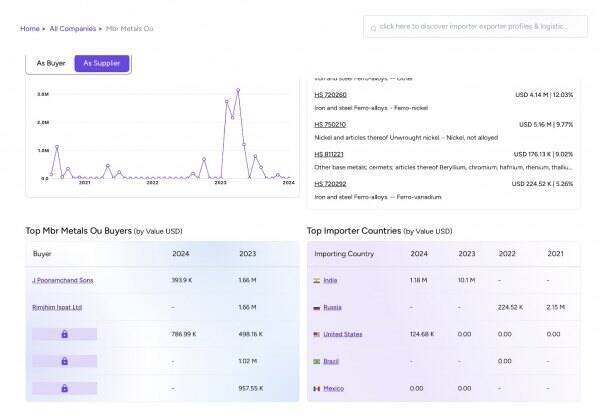Click the highest peak point on chart
This screenshot has height=420, width=600.
pos(238,90)
